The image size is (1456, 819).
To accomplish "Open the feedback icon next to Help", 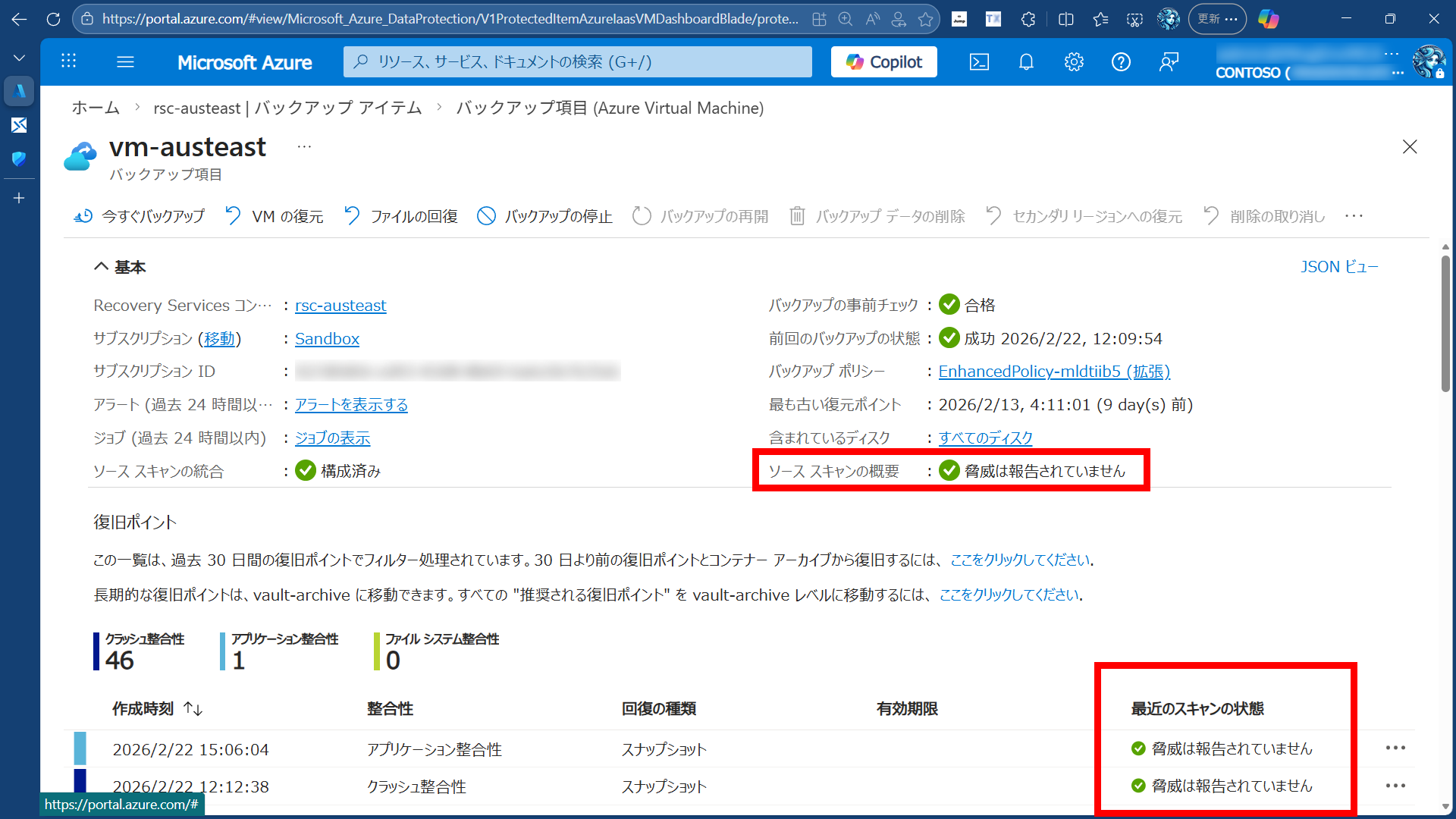I will (1168, 61).
